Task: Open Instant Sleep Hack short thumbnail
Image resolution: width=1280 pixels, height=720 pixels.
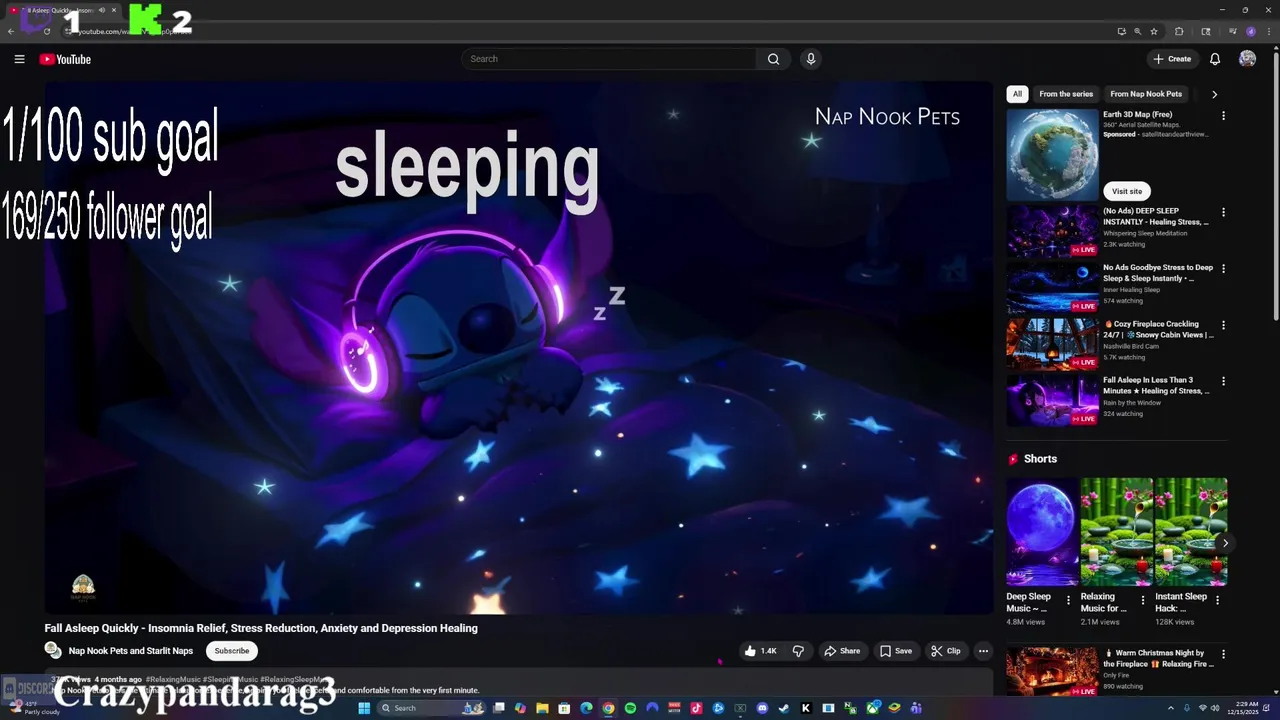Action: click(1191, 531)
